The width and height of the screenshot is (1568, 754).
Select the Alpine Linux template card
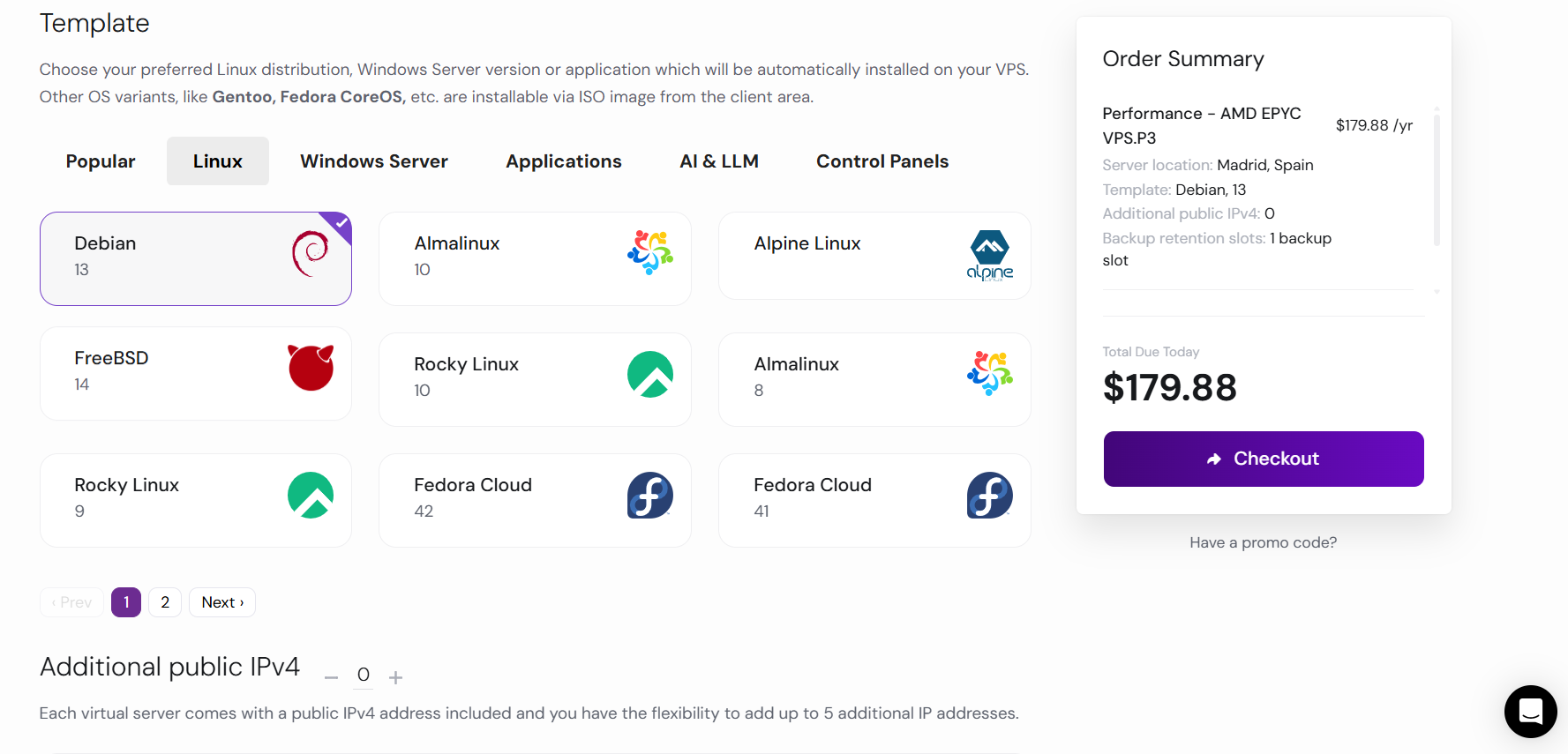click(874, 256)
